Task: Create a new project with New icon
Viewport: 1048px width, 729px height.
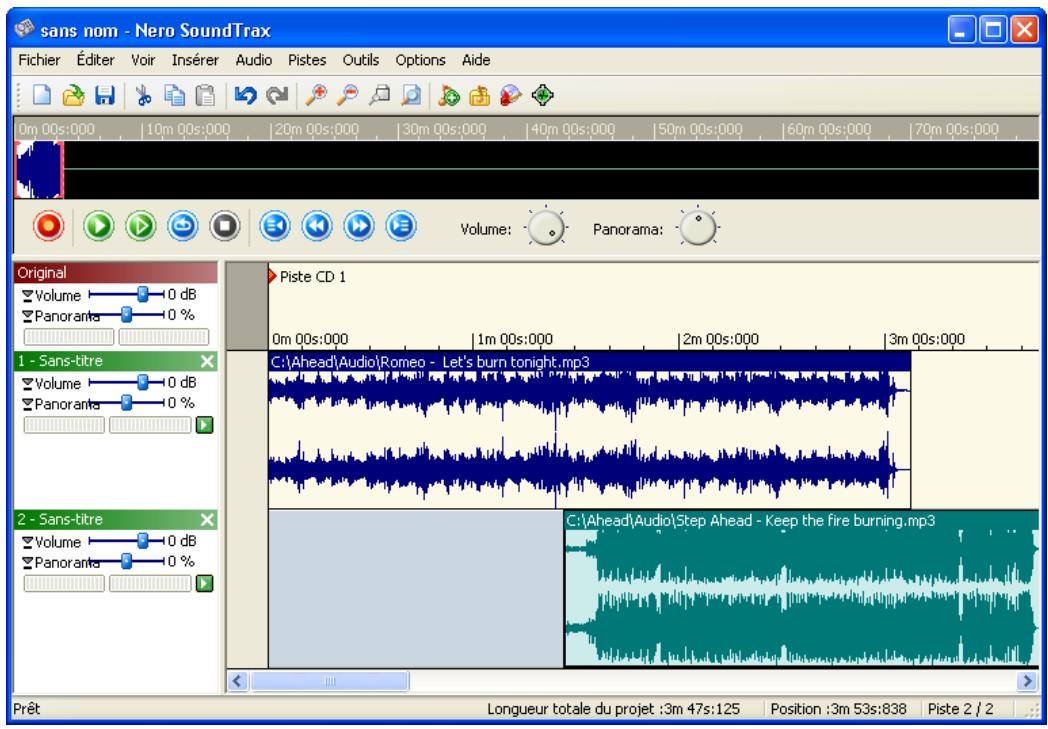Action: pyautogui.click(x=41, y=96)
